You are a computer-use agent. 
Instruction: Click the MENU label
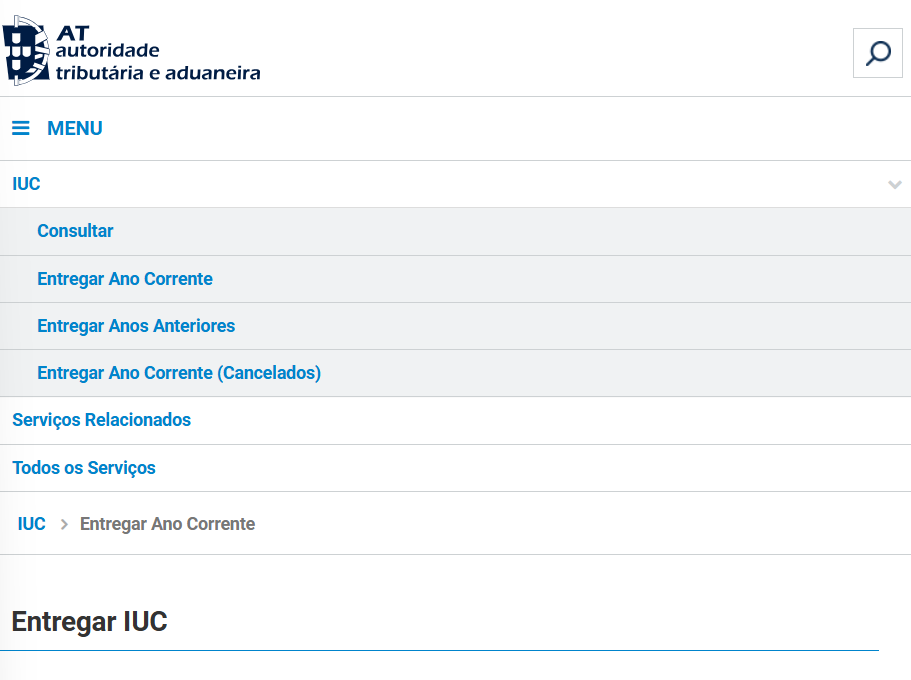75,128
